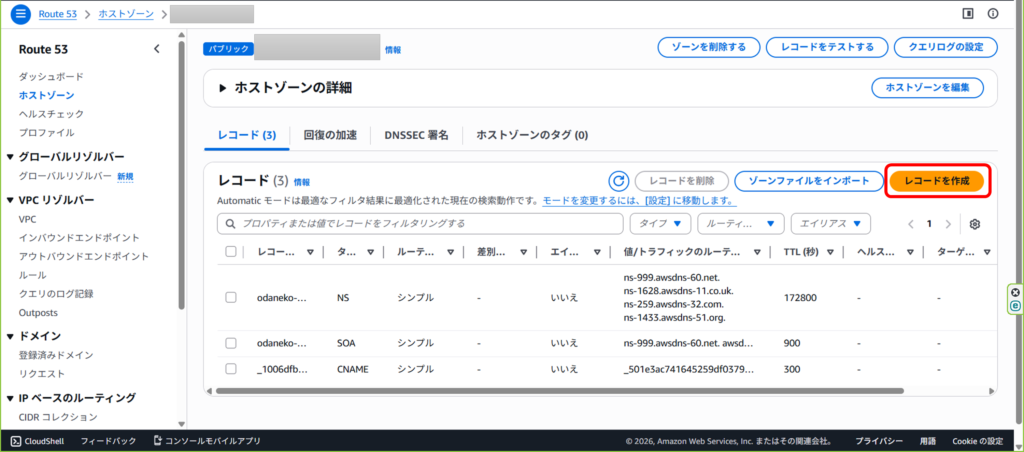Select the NS record checkbox
1024x452 pixels.
click(231, 298)
